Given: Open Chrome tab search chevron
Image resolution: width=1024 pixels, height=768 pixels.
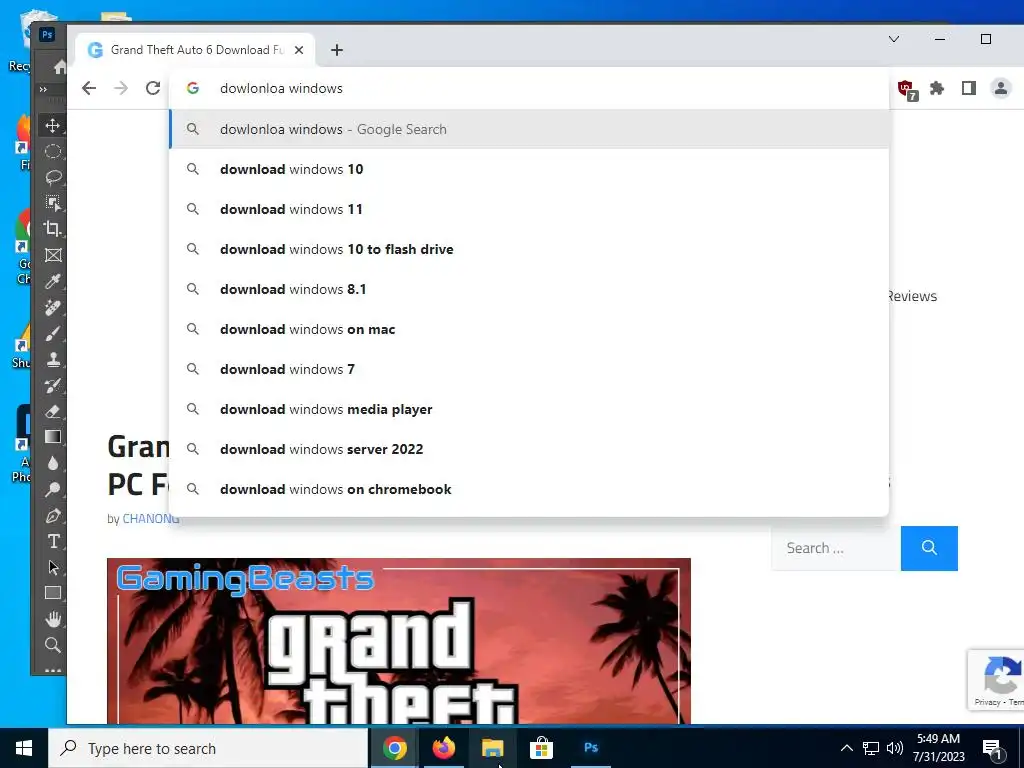Looking at the screenshot, I should pyautogui.click(x=894, y=39).
